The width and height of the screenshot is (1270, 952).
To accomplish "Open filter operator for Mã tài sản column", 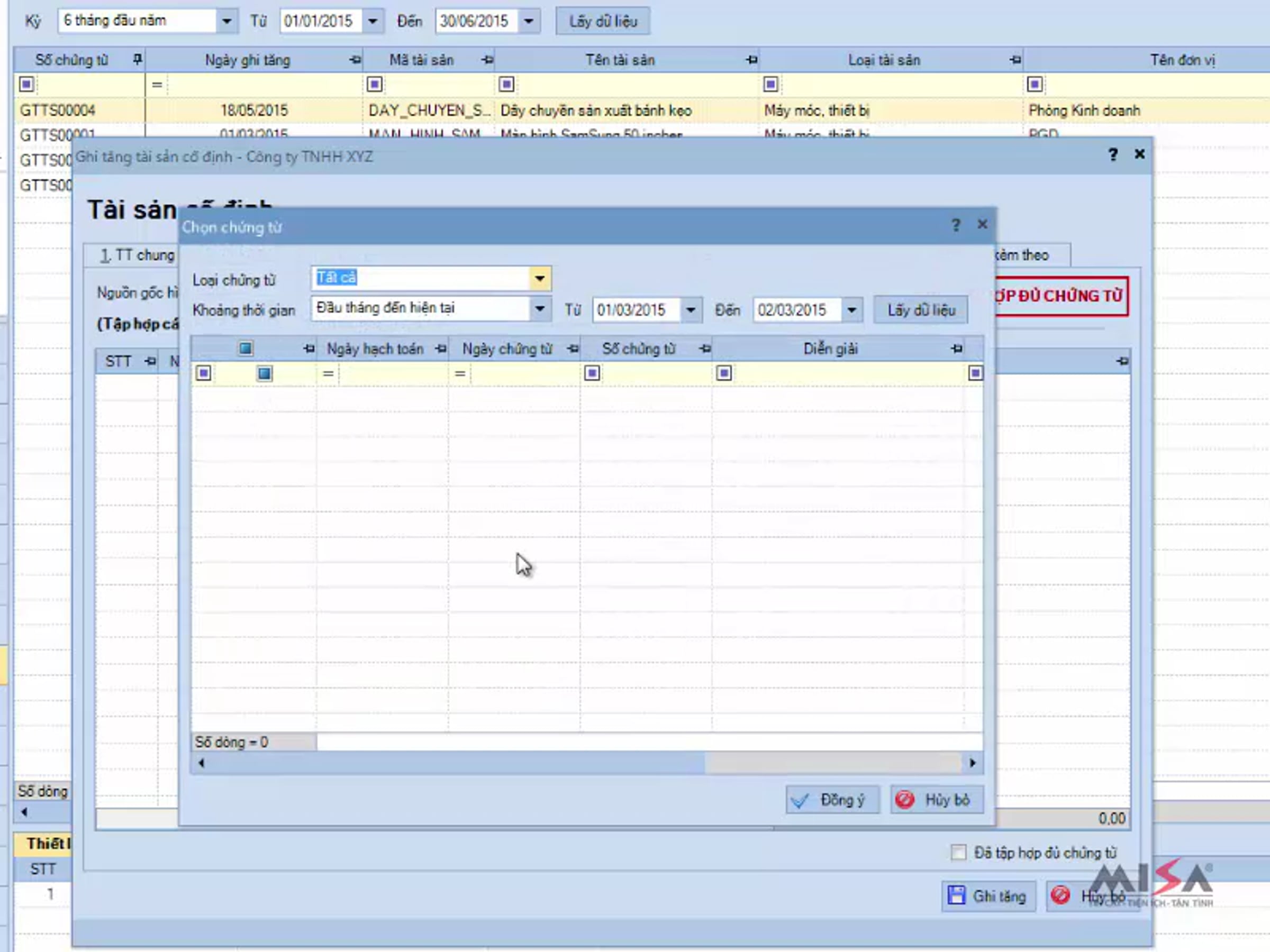I will pos(374,84).
